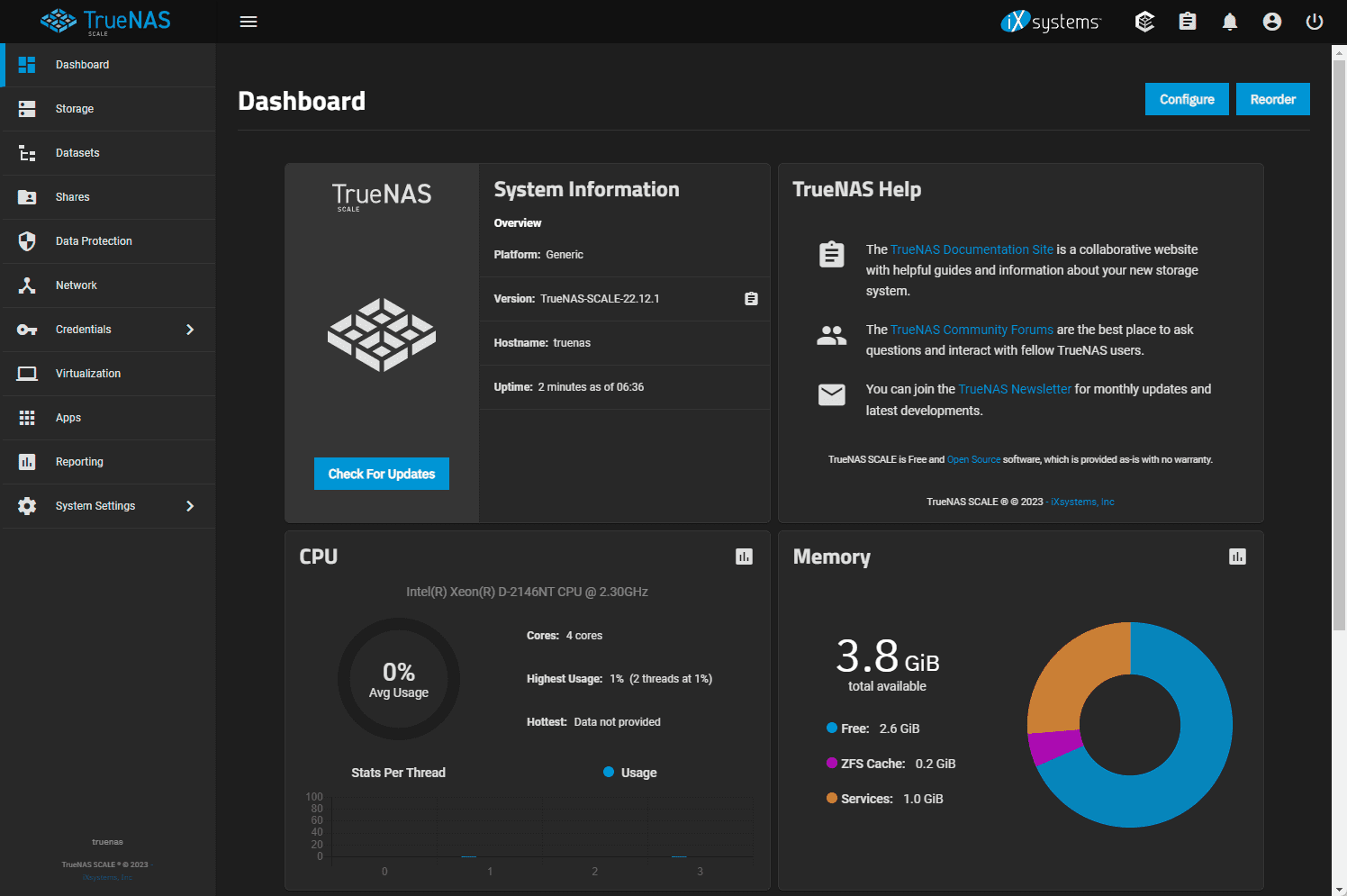Click the Configure button
1347x896 pixels.
point(1187,99)
